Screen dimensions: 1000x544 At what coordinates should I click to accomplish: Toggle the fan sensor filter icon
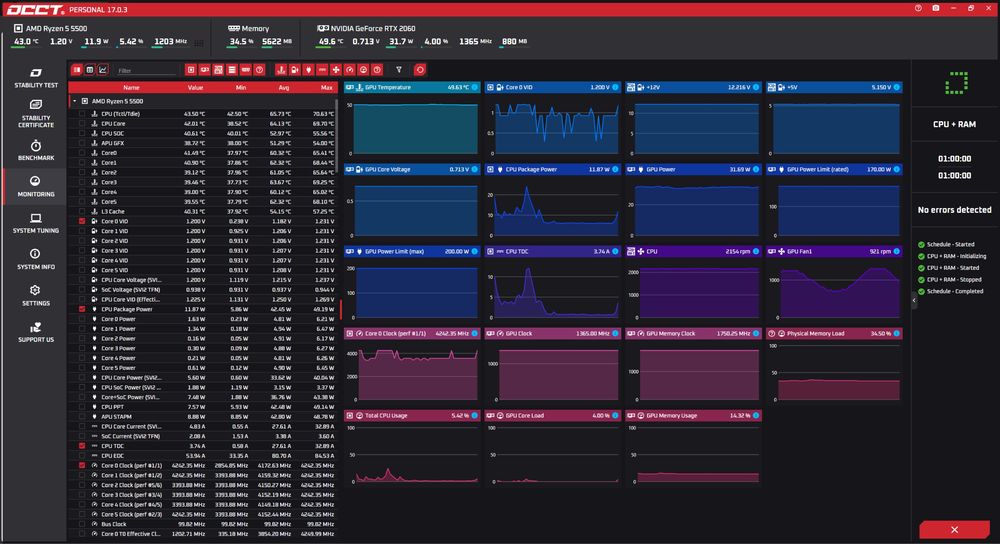coord(336,70)
